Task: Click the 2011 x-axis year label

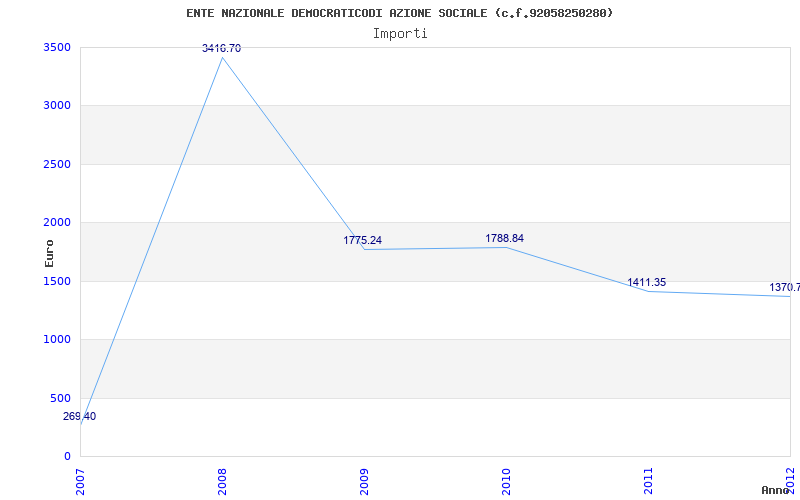Action: [648, 482]
